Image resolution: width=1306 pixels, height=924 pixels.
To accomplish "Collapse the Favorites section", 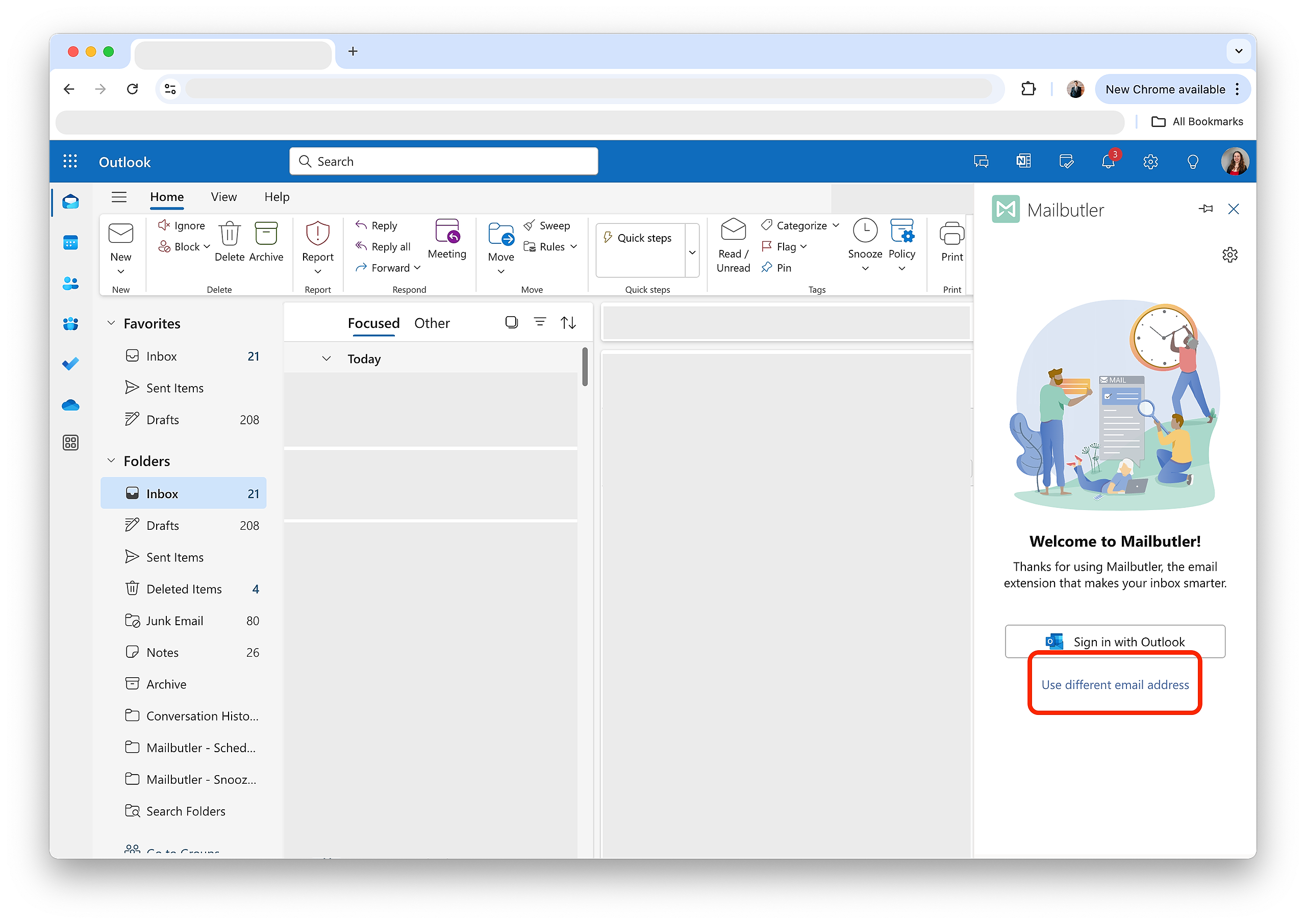I will pos(111,323).
